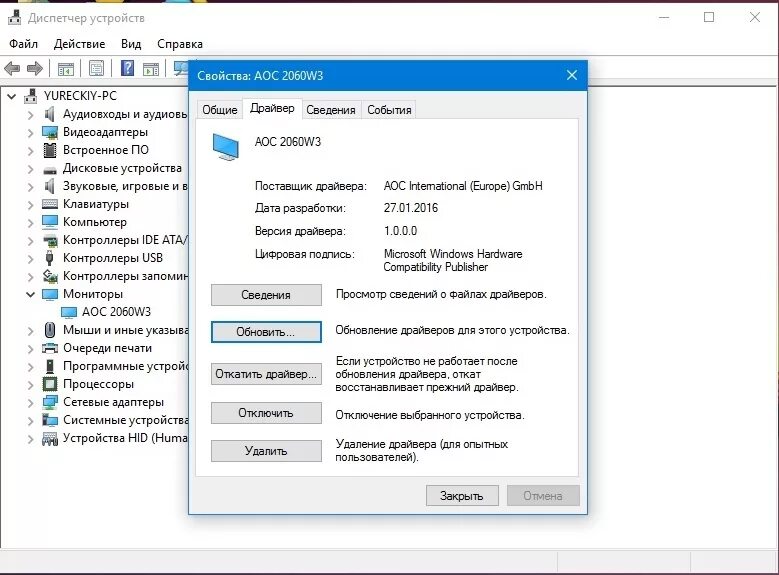Switch to the Сведения tab
The width and height of the screenshot is (779, 575).
pyautogui.click(x=331, y=110)
